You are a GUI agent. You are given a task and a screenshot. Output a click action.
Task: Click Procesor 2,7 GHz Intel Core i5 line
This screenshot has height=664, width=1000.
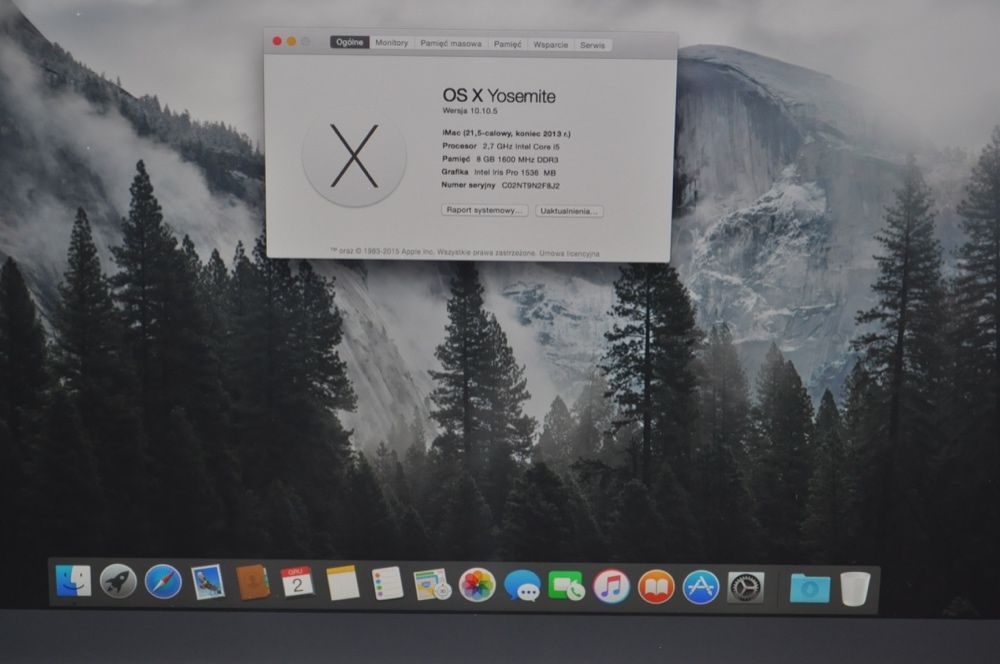(501, 146)
